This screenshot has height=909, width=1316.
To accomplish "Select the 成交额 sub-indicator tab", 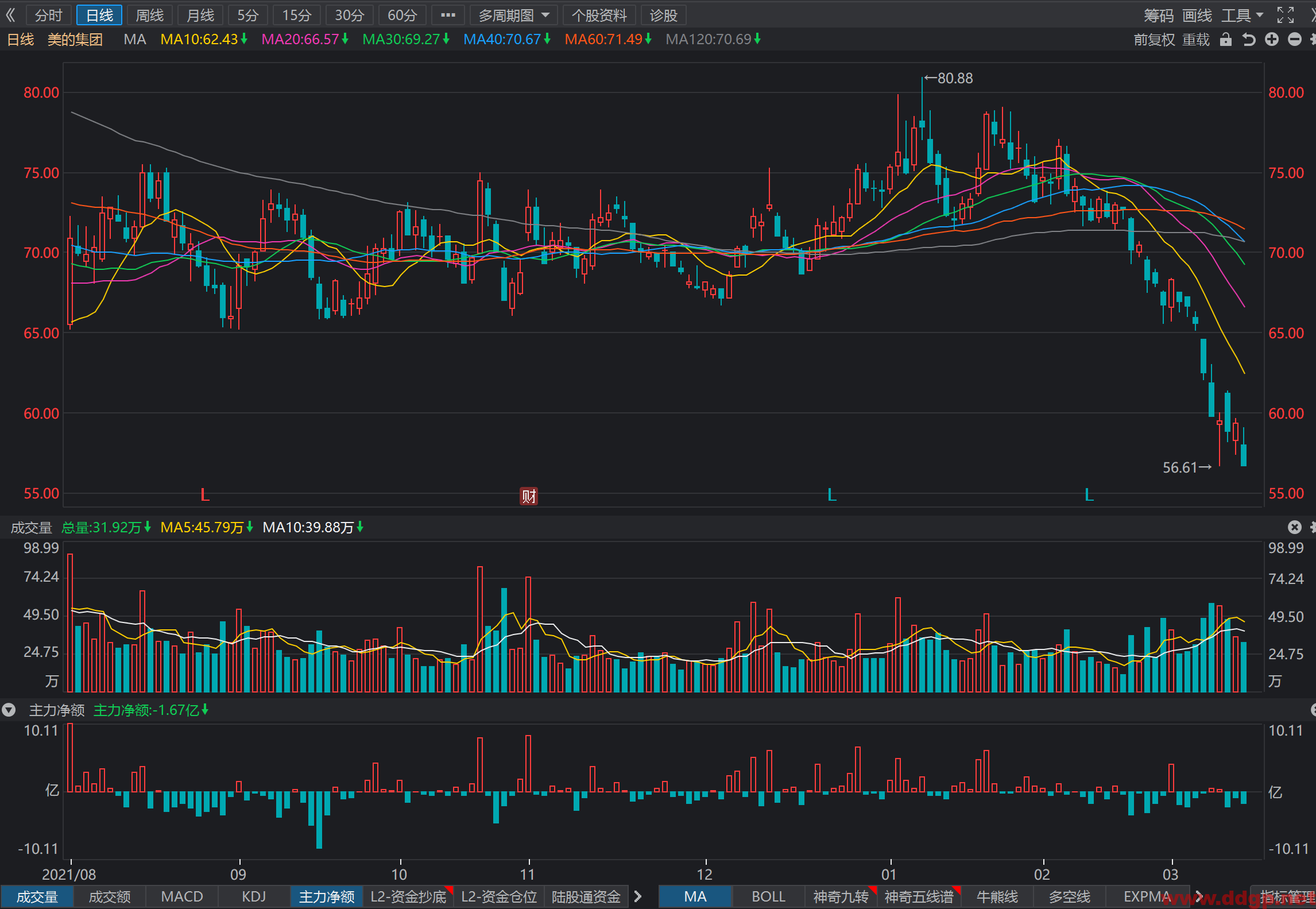I will point(110,897).
